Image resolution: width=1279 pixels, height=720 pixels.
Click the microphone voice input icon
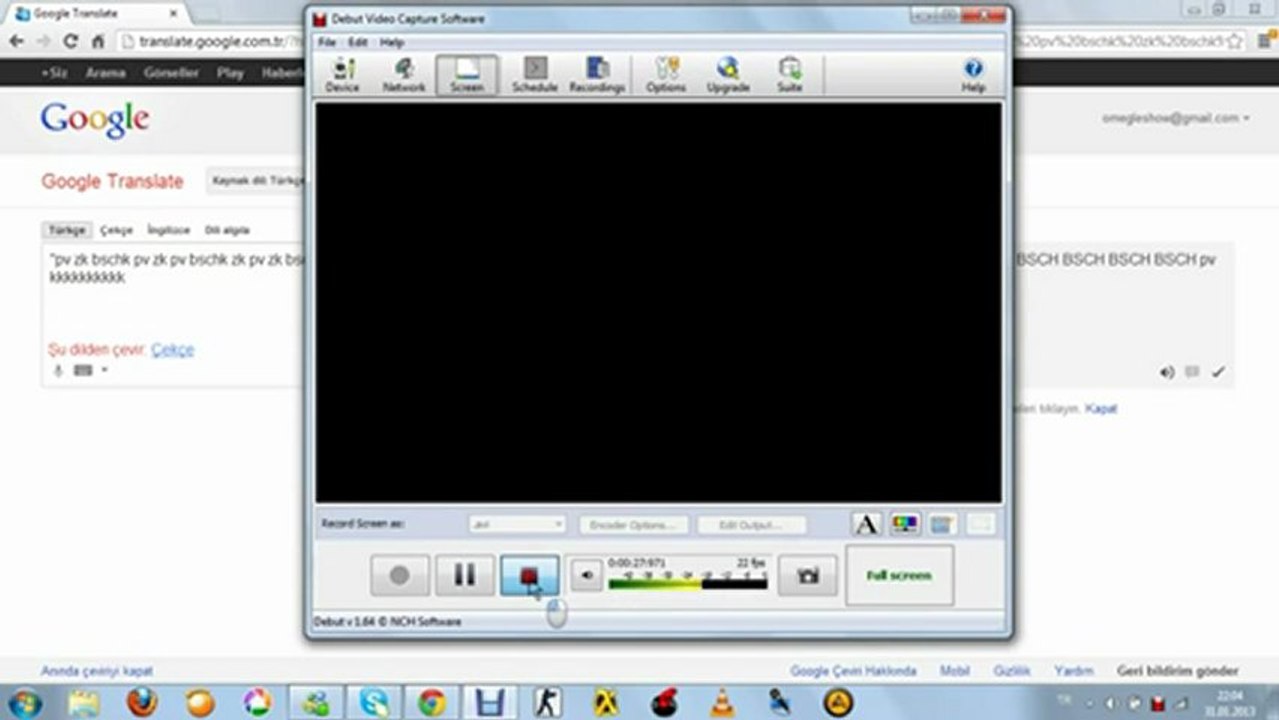(58, 371)
